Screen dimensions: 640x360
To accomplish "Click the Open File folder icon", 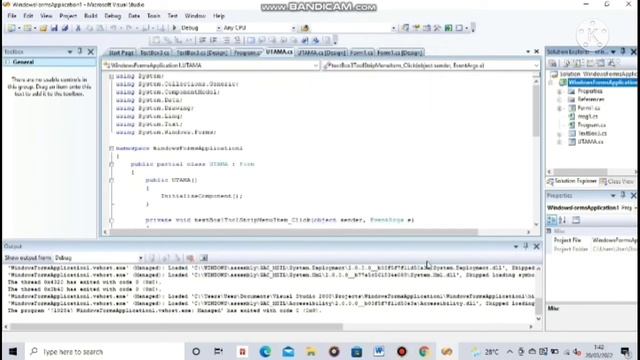I will [x=43, y=28].
